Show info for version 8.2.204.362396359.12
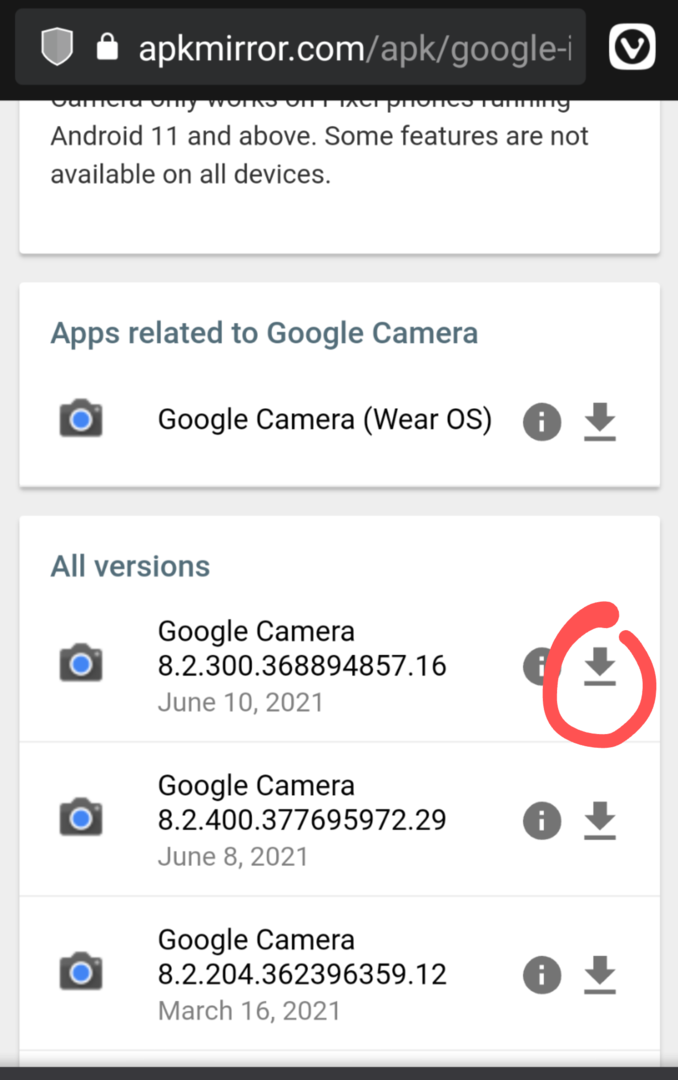Viewport: 678px width, 1080px height. 542,975
